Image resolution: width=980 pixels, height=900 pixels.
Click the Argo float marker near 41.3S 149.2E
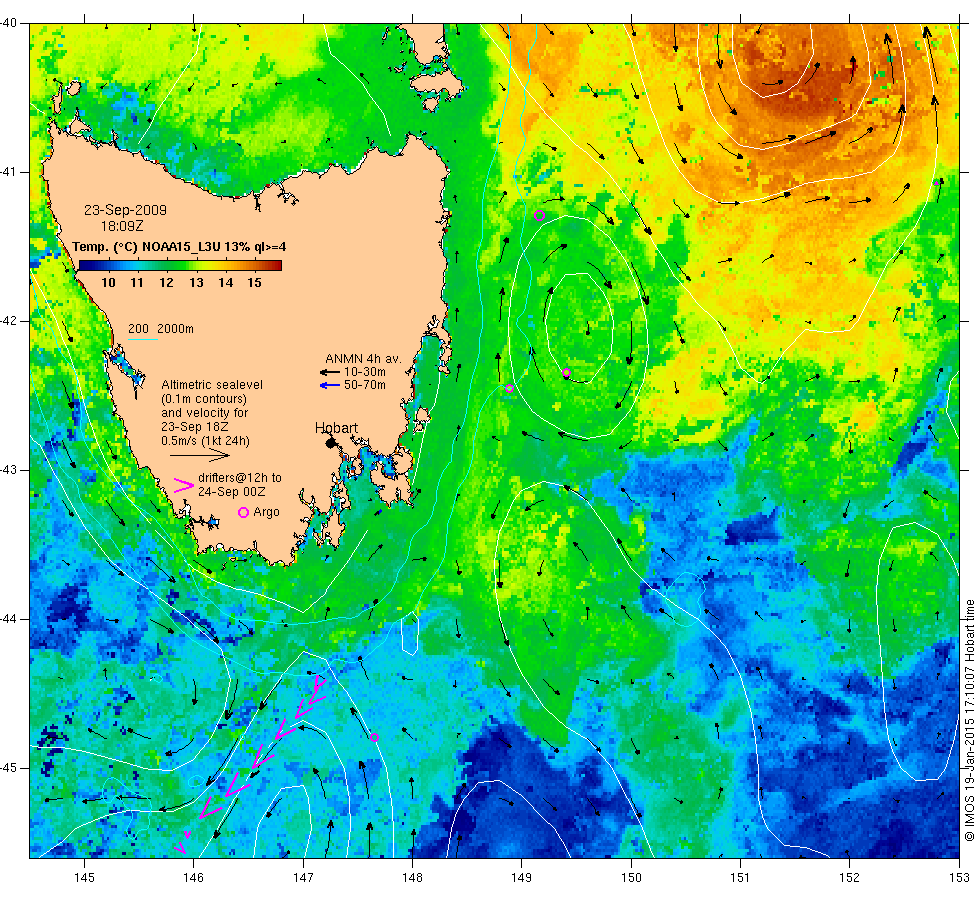(x=539, y=216)
